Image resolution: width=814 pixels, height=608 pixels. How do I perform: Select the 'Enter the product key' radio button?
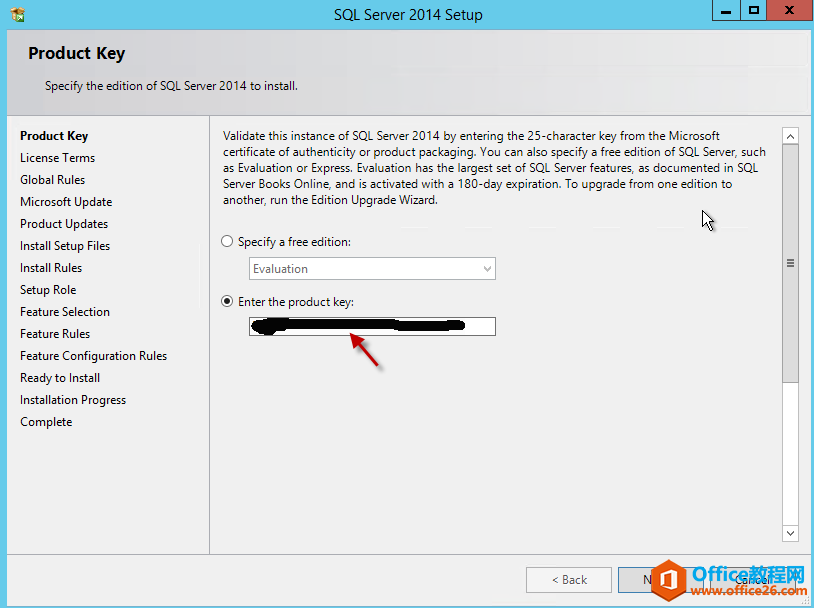tap(227, 301)
